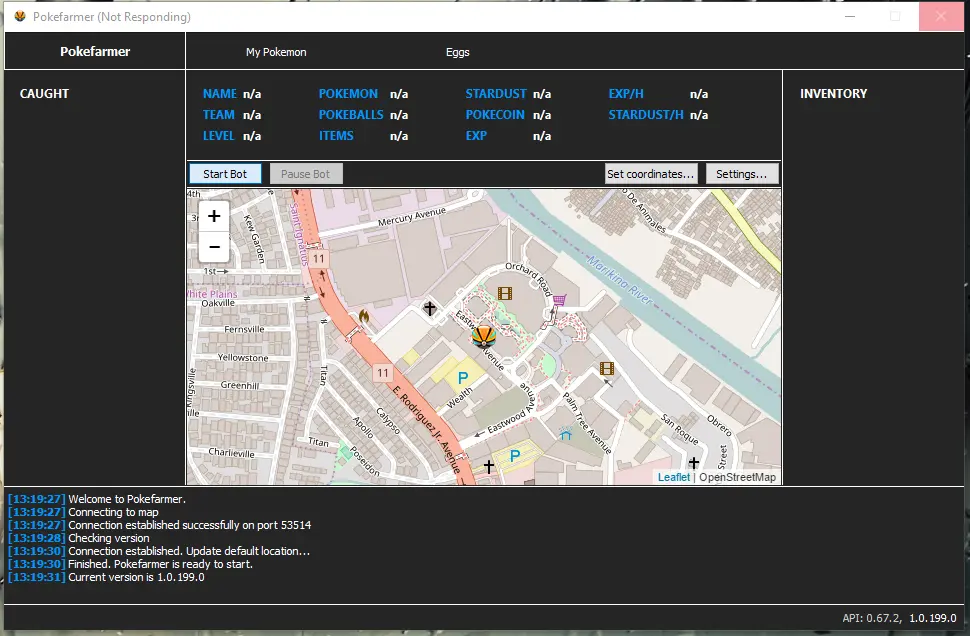Screen dimensions: 970x636
Task: Click the Palm Tree Avenue label on map
Action: (x=587, y=422)
